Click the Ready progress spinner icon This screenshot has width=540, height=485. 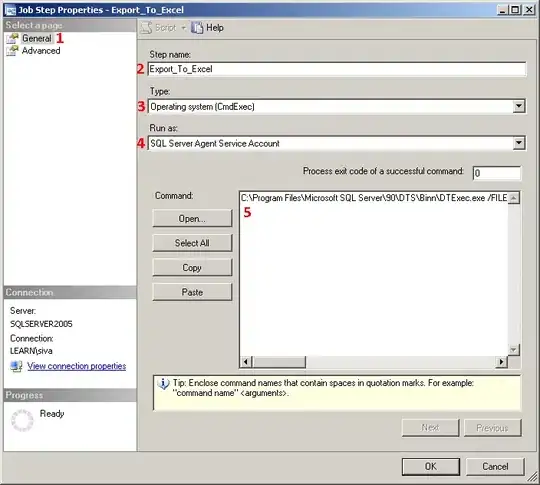tap(22, 420)
